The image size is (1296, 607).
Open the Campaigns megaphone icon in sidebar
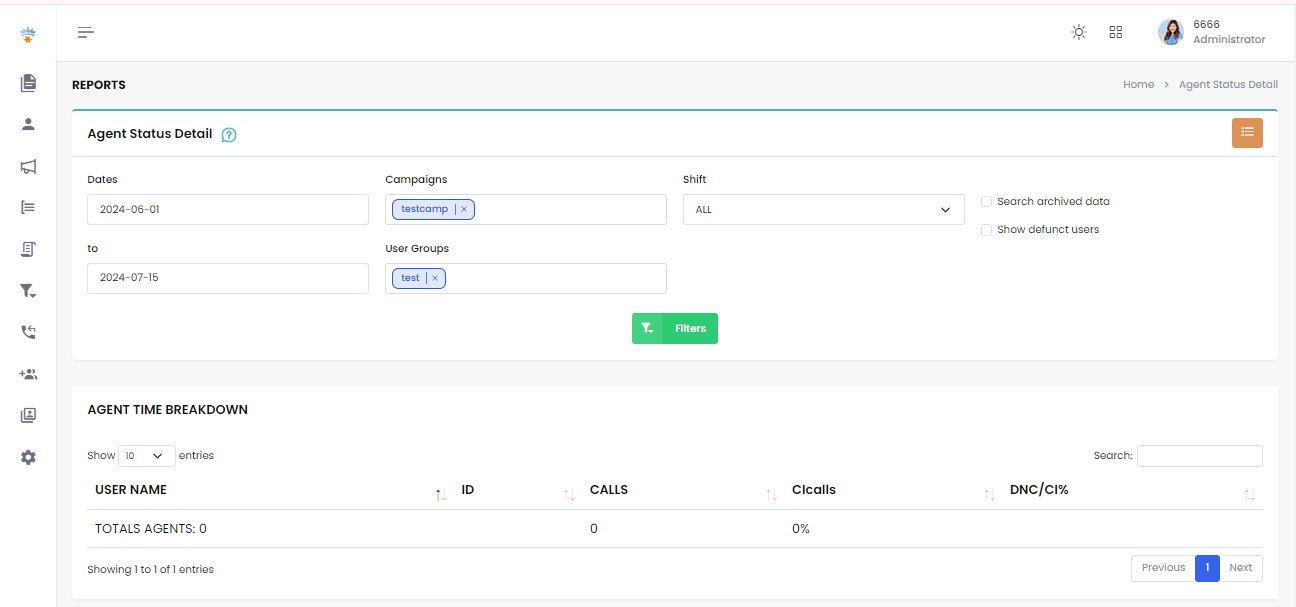[28, 166]
